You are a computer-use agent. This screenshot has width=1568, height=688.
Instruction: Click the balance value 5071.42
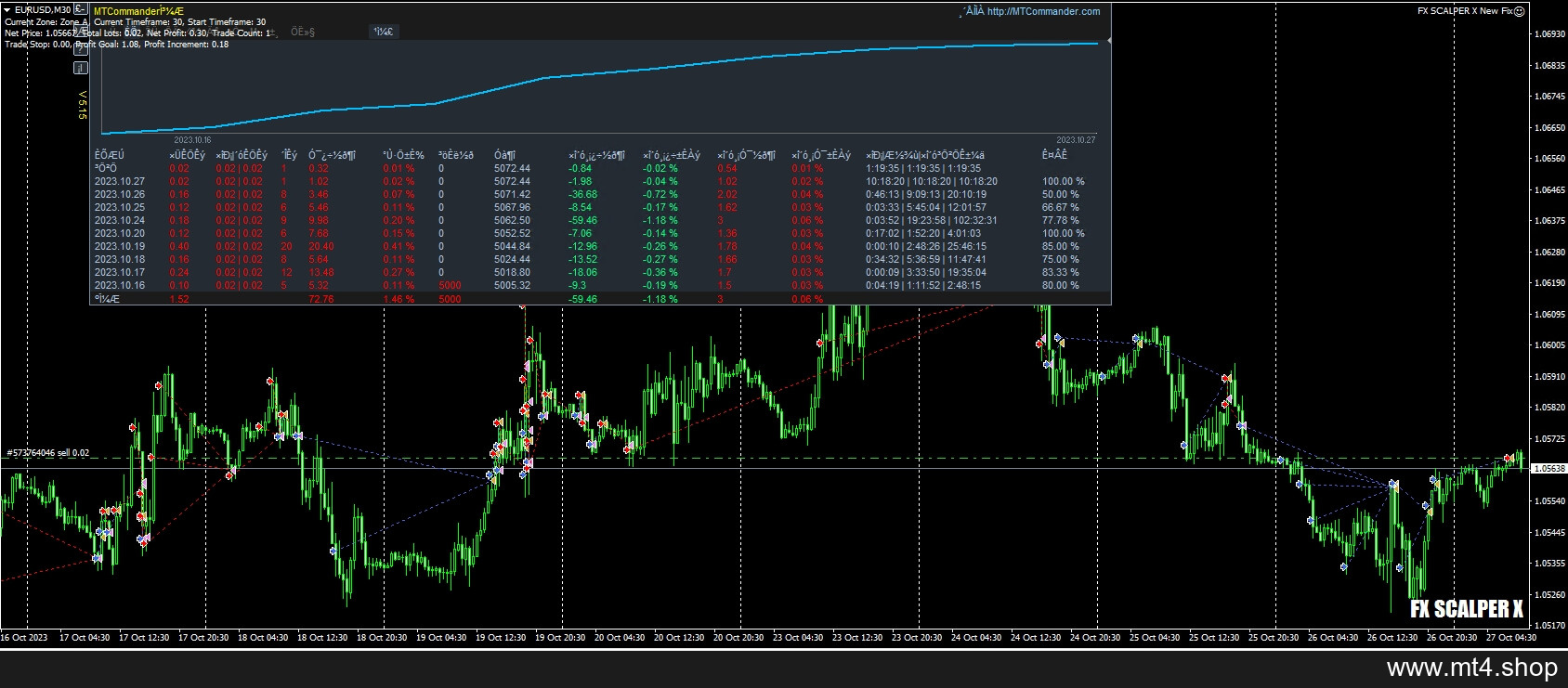click(x=513, y=194)
